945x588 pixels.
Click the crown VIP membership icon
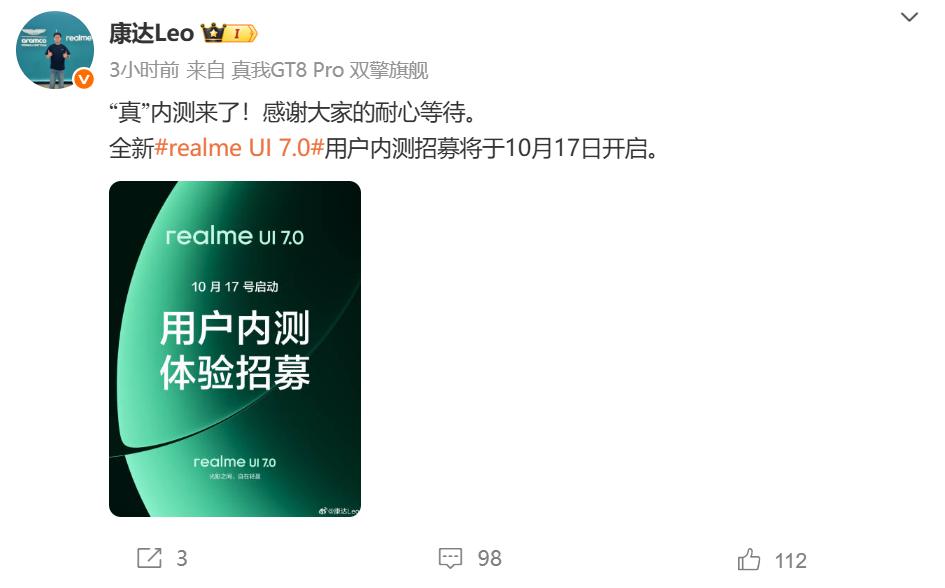(x=213, y=33)
